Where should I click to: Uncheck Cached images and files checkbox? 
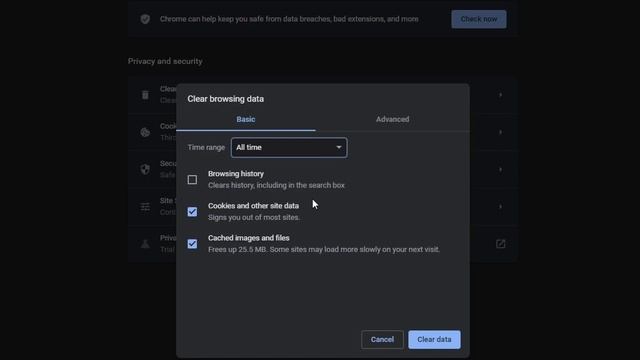(192, 244)
